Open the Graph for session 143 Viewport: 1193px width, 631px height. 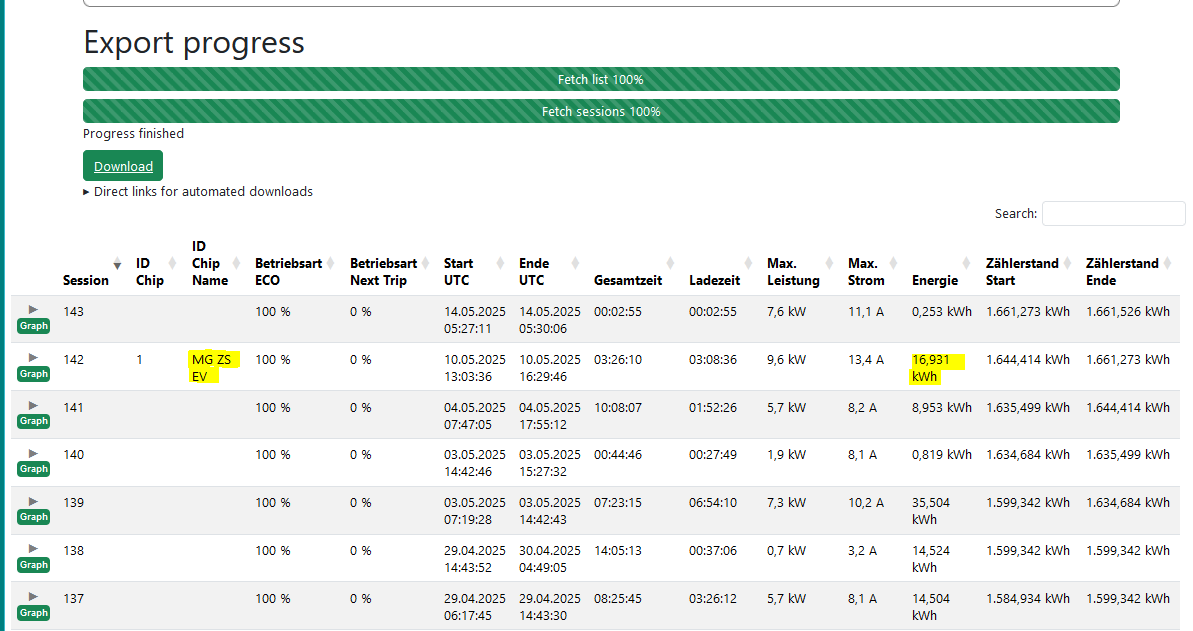pos(33,326)
